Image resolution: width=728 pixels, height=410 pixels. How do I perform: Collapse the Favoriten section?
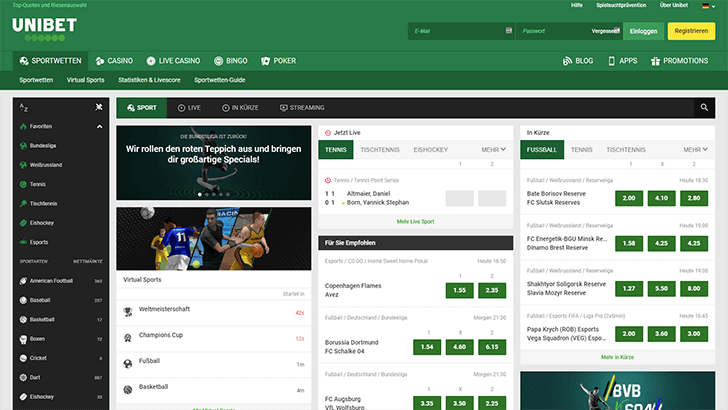point(99,126)
